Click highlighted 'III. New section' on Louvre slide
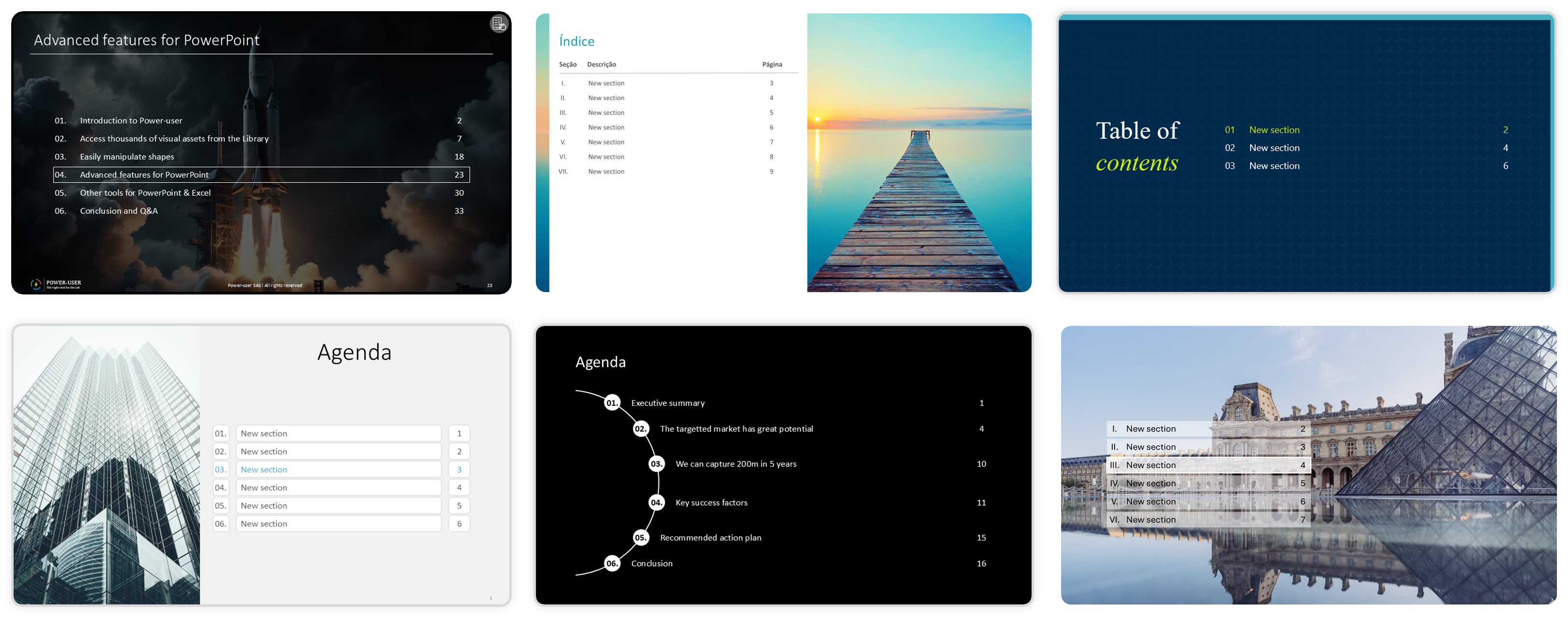The width and height of the screenshot is (1568, 618). (1208, 465)
